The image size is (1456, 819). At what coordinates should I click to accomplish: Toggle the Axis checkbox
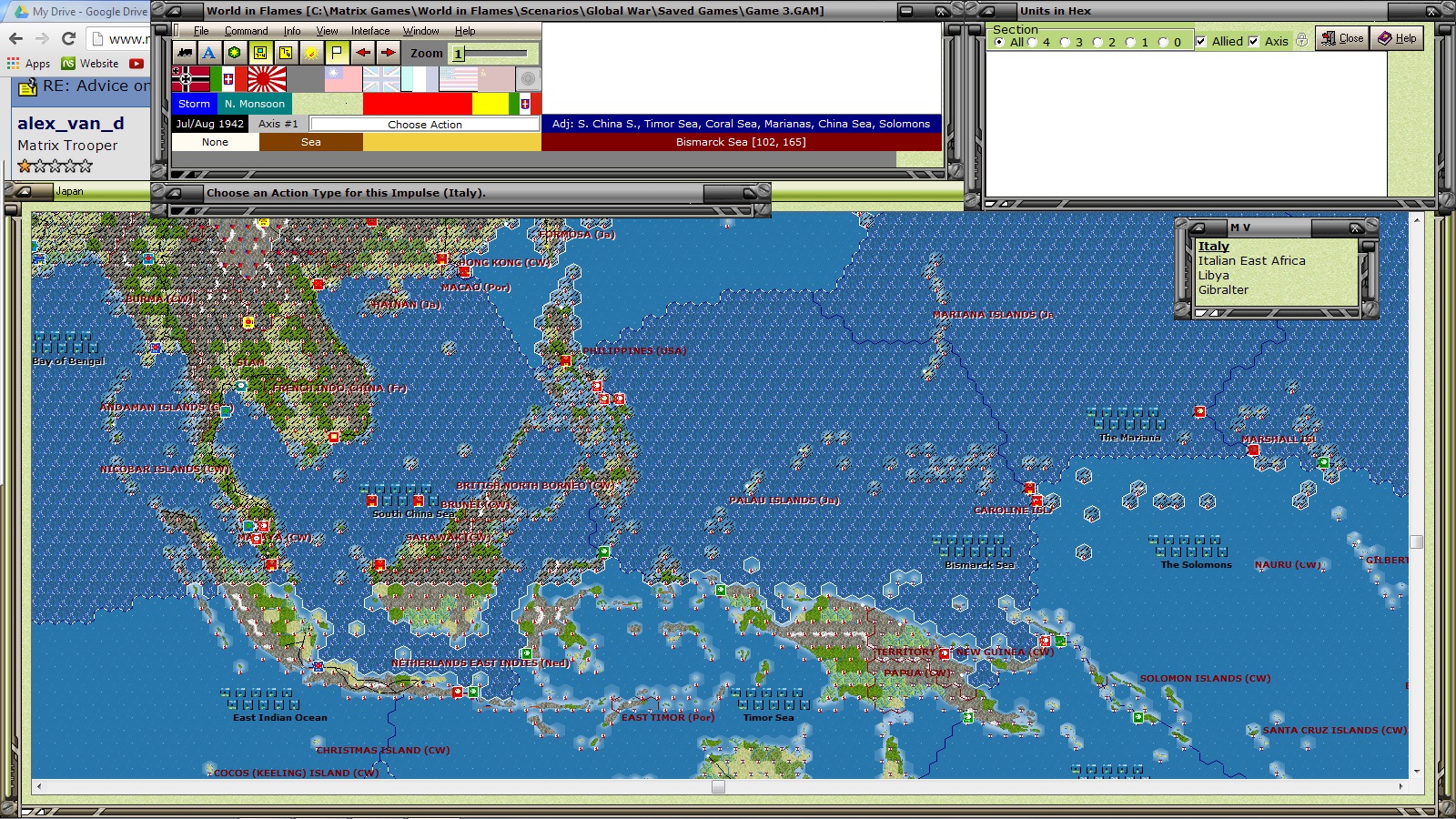[x=1254, y=41]
